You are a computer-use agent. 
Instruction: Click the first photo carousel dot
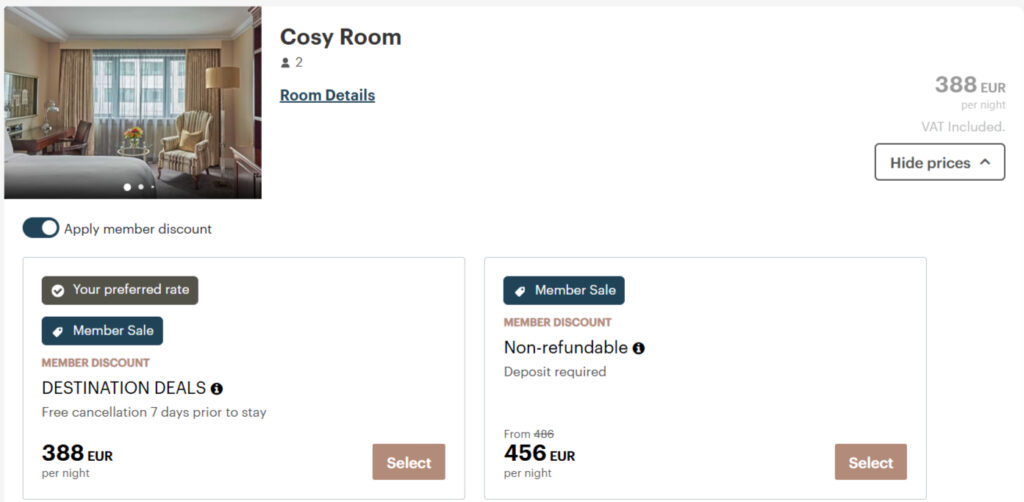tap(127, 187)
